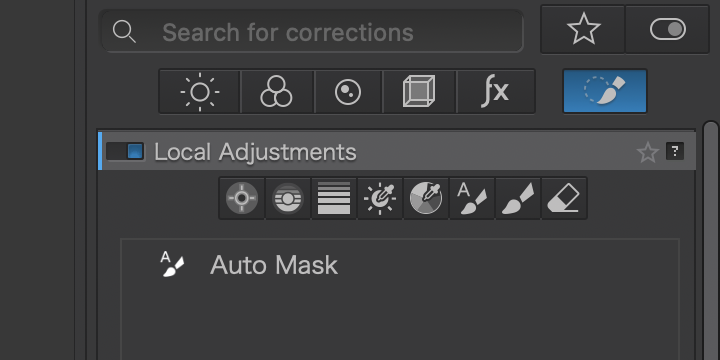Toggle favorite star in Local Adjustments header
720x360 pixels.
[x=647, y=152]
